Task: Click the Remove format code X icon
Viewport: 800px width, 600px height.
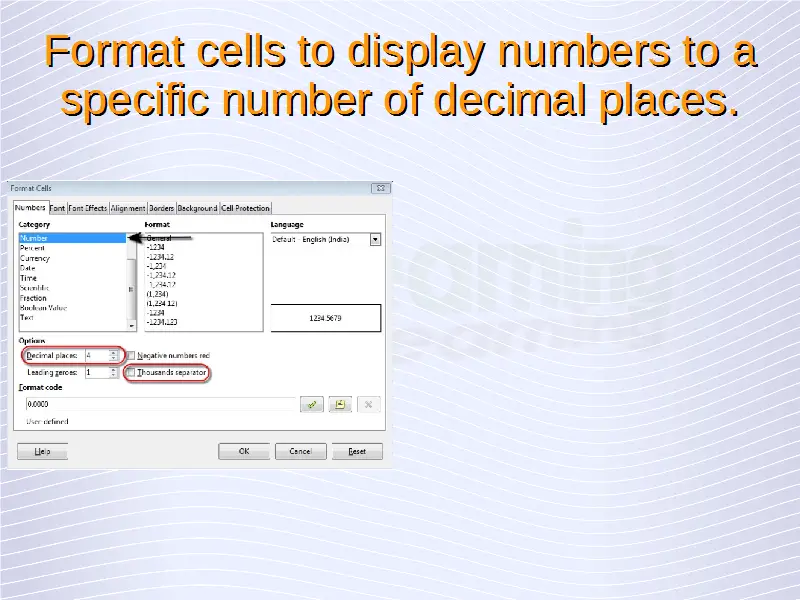Action: tap(369, 404)
